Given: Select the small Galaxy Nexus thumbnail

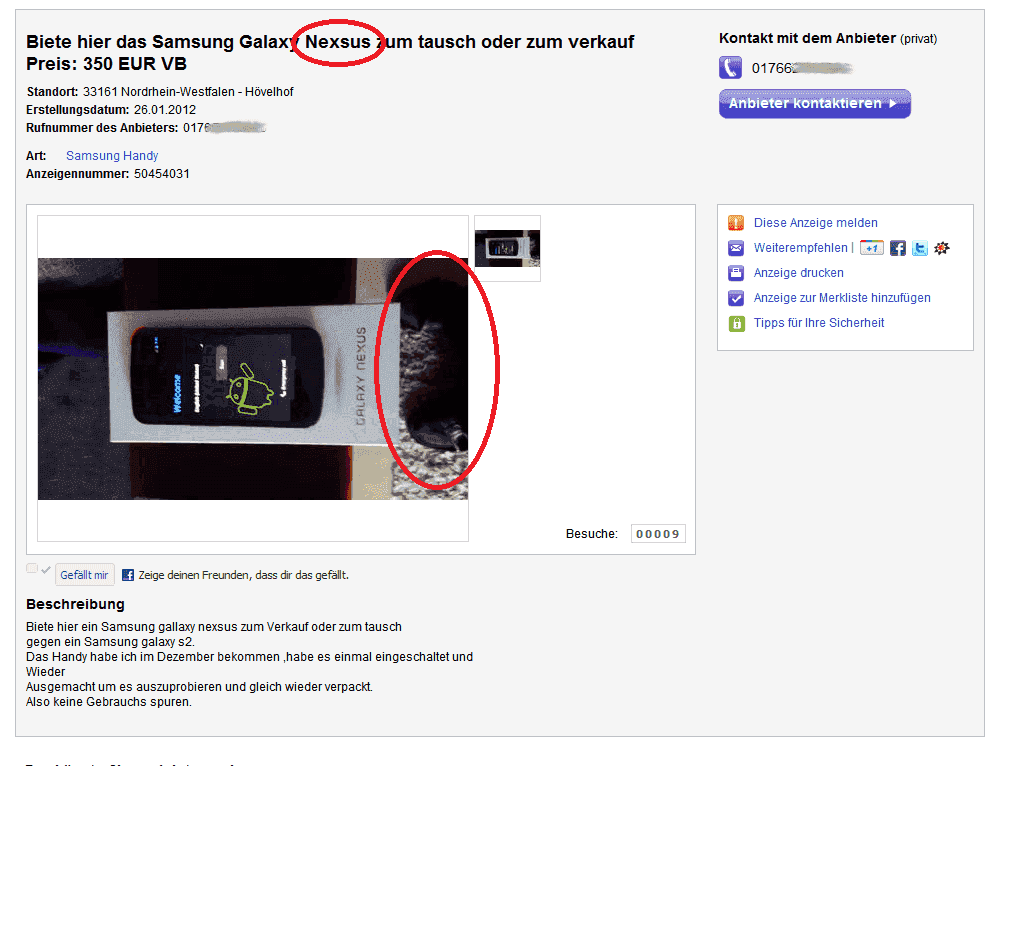Looking at the screenshot, I should point(507,248).
